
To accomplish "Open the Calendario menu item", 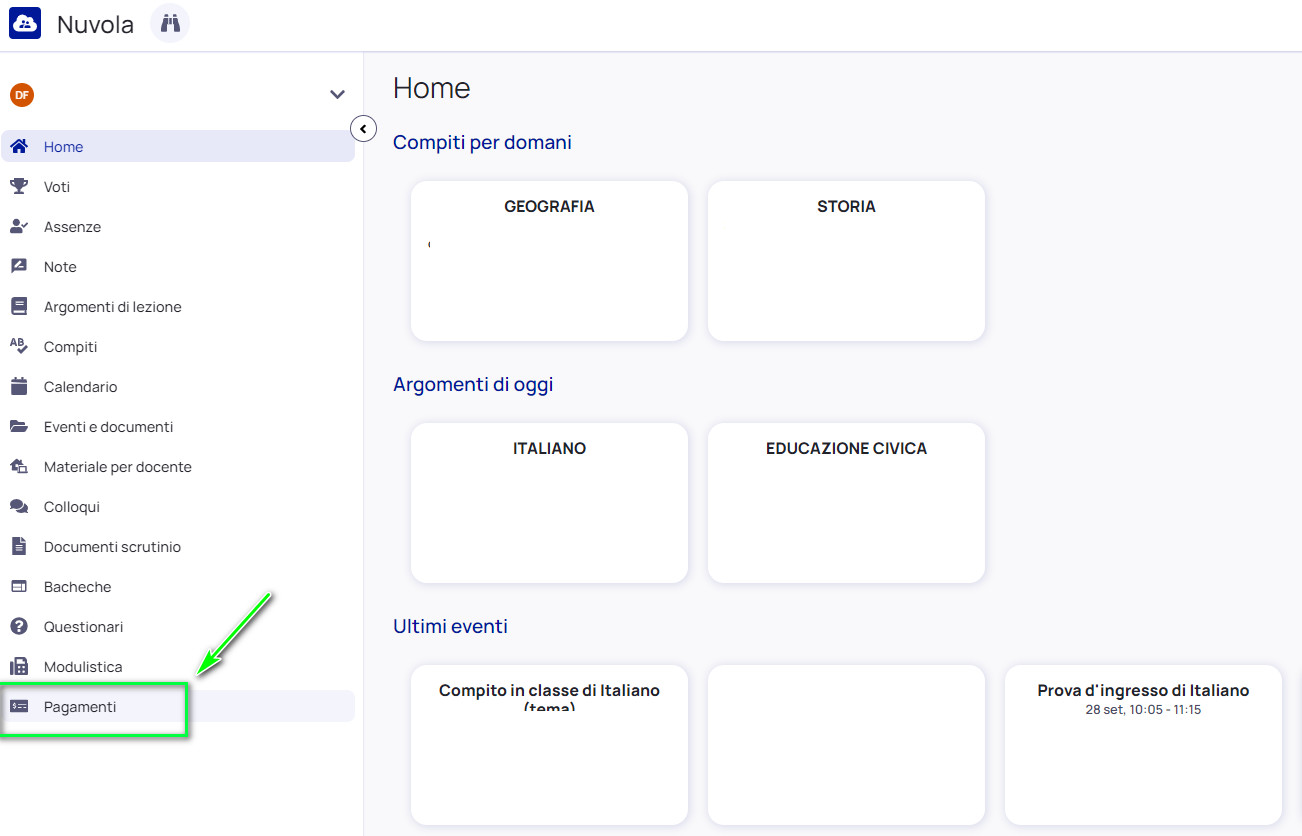I will 178,386.
